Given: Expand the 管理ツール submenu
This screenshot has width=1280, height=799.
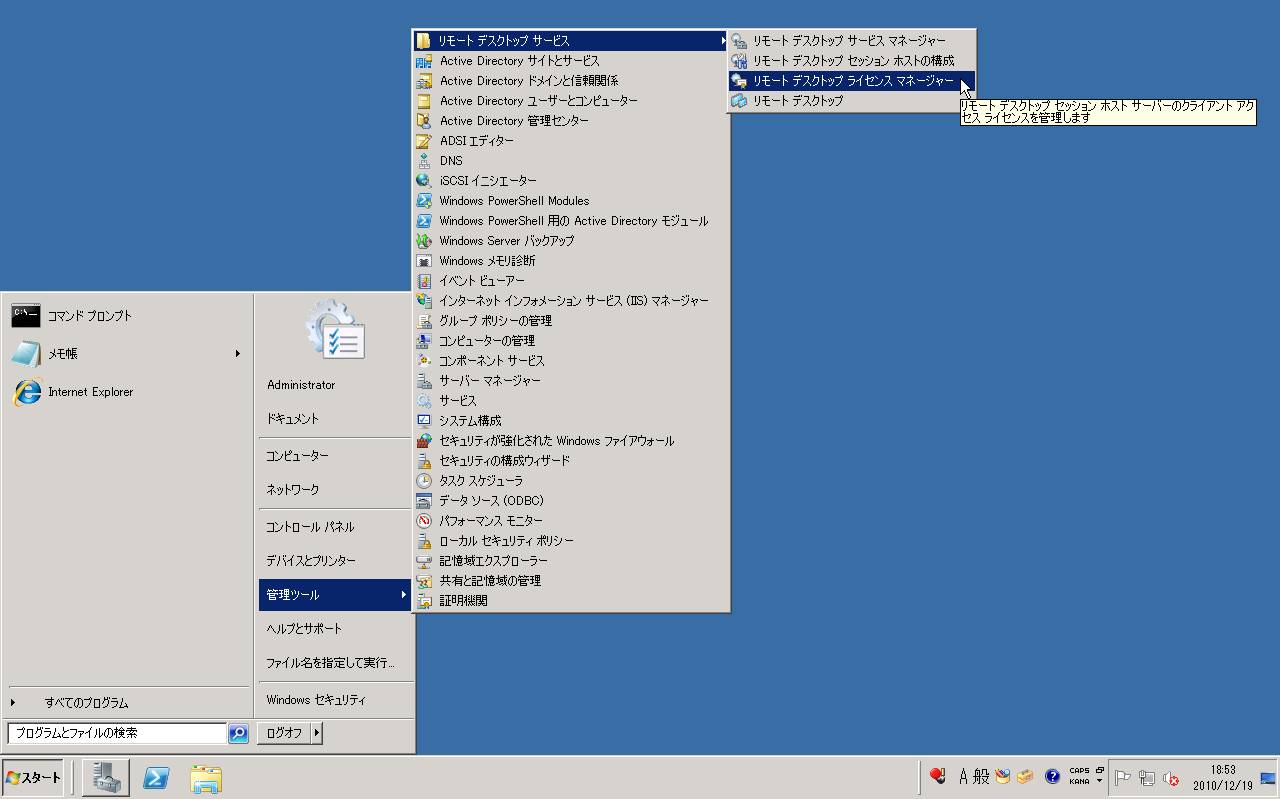Looking at the screenshot, I should pos(335,595).
